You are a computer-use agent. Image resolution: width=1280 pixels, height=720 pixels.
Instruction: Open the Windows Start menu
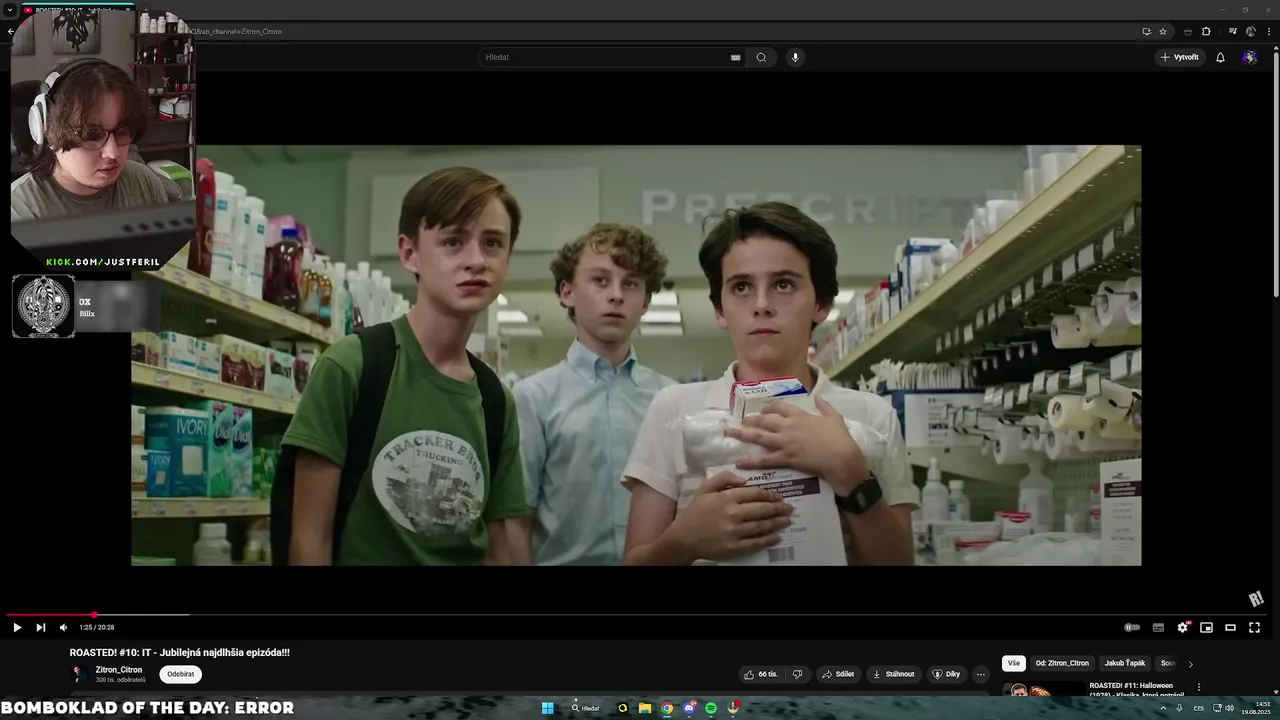click(548, 708)
